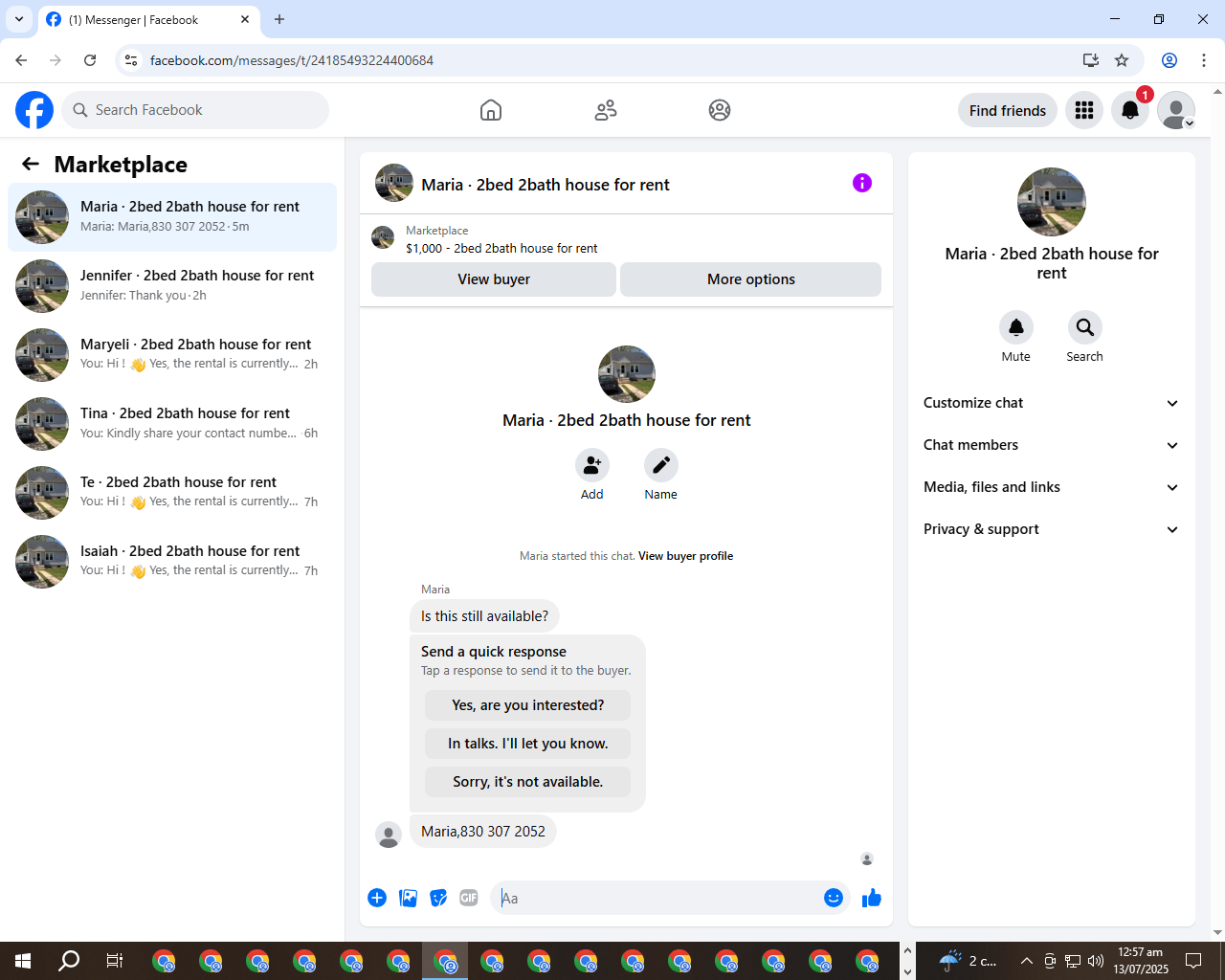Expand the Customize chat section
Image resolution: width=1225 pixels, height=980 pixels.
(x=1052, y=403)
